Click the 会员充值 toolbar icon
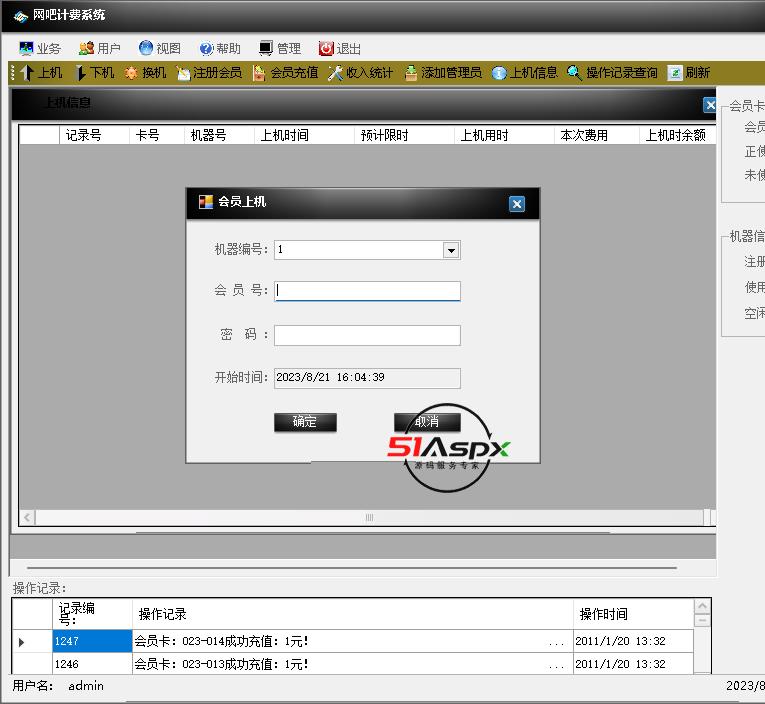Viewport: 765px width, 704px height. 259,73
